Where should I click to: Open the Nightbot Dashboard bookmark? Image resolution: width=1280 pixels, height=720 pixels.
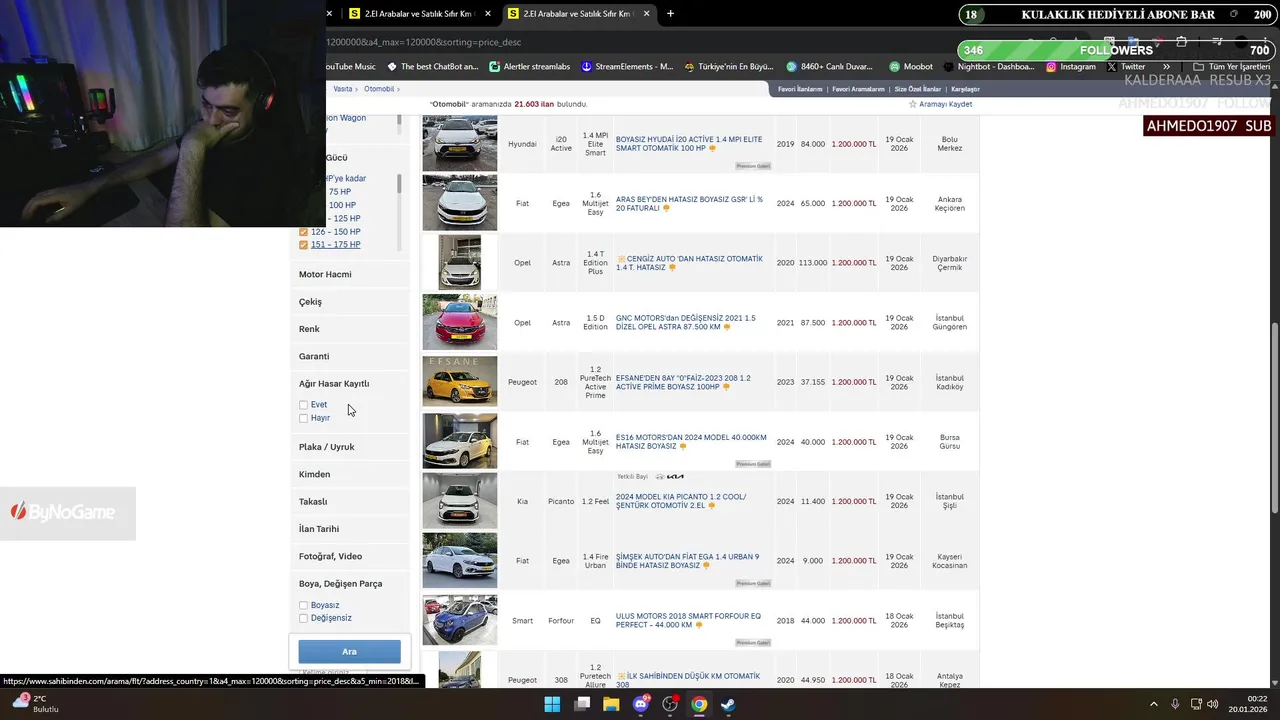point(988,66)
